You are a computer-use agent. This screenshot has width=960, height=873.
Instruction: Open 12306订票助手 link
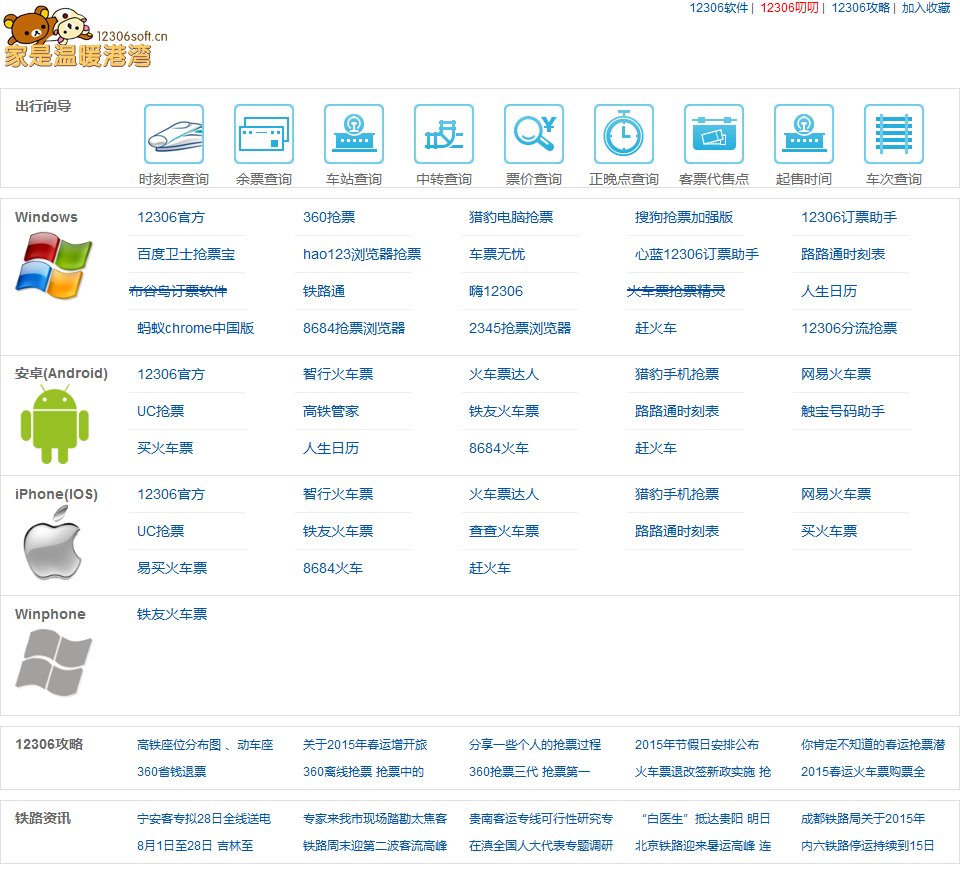point(849,217)
